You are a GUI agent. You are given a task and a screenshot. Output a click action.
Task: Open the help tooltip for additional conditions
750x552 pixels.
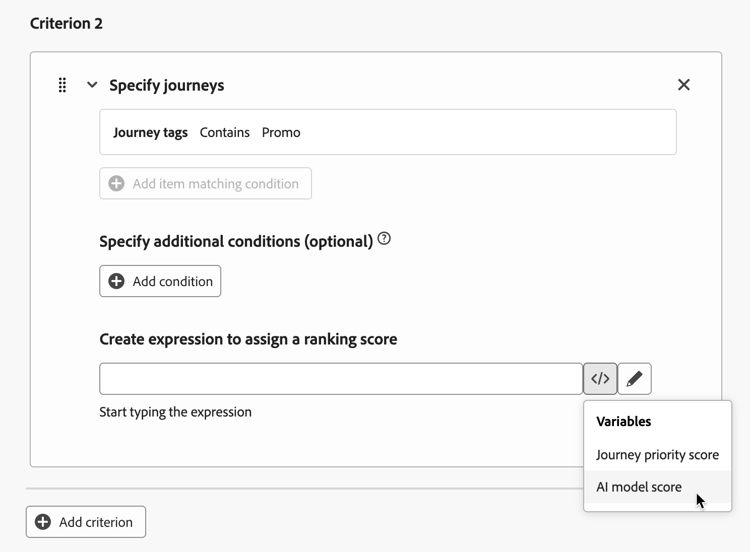[x=384, y=239]
